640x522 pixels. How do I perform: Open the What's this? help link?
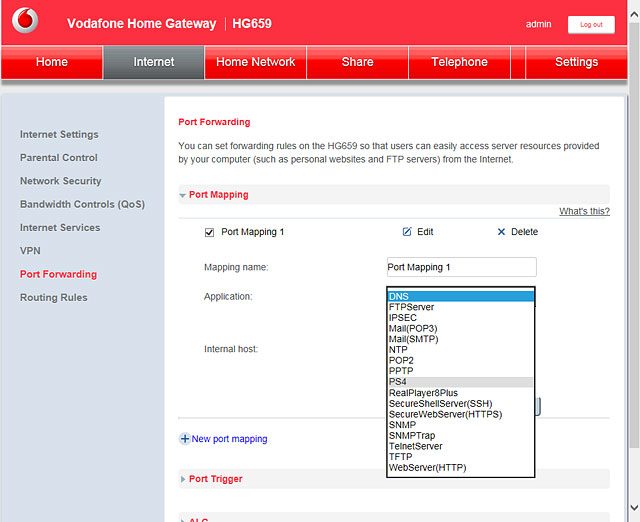coord(584,211)
